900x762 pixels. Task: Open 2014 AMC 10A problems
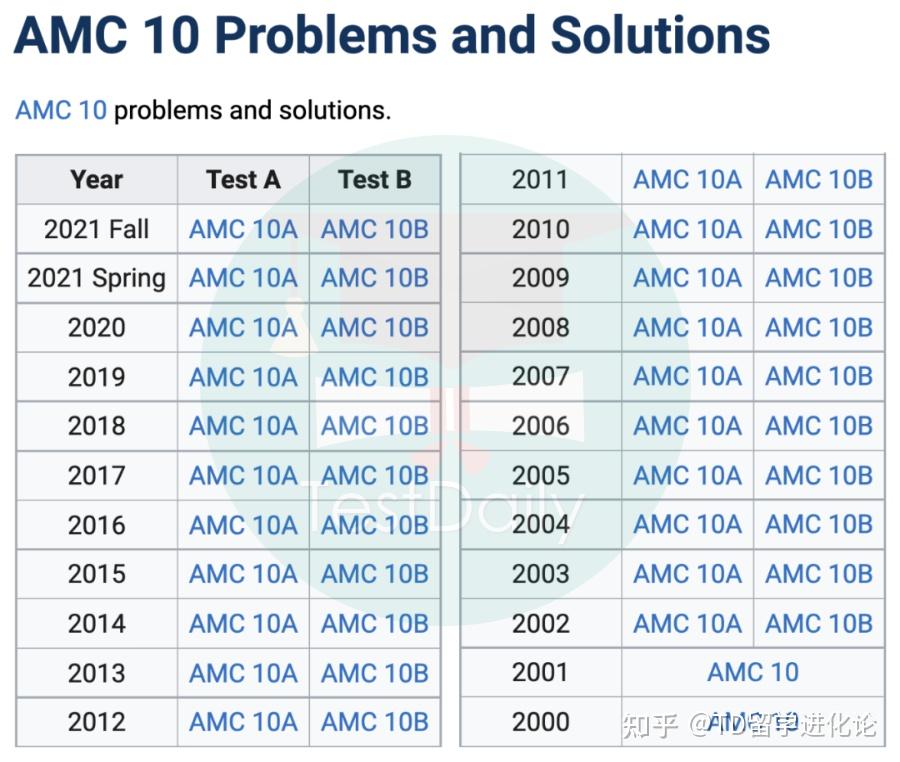coord(243,624)
